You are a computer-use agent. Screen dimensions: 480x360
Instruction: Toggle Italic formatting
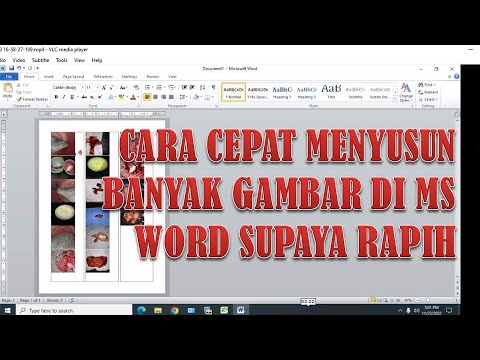click(x=64, y=97)
